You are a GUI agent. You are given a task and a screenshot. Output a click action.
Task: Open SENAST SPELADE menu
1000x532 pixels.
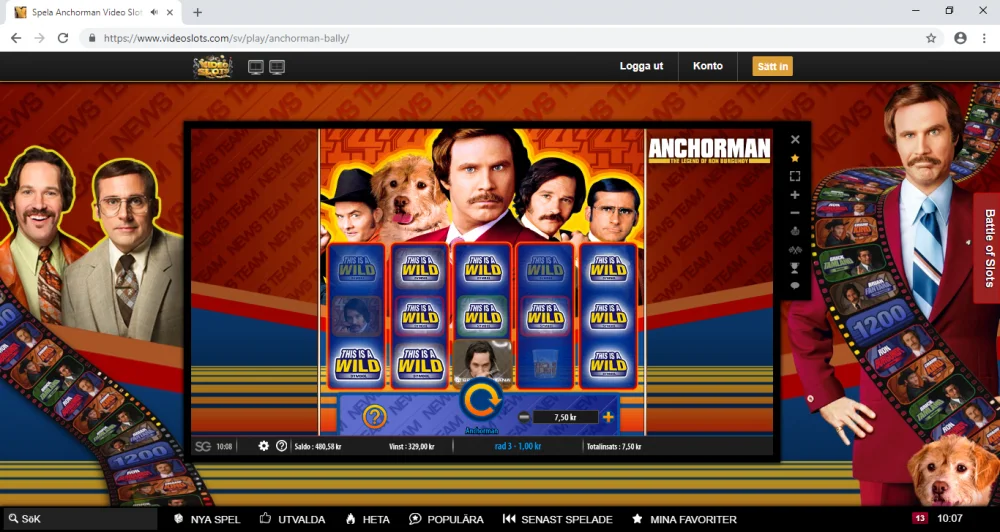557,519
